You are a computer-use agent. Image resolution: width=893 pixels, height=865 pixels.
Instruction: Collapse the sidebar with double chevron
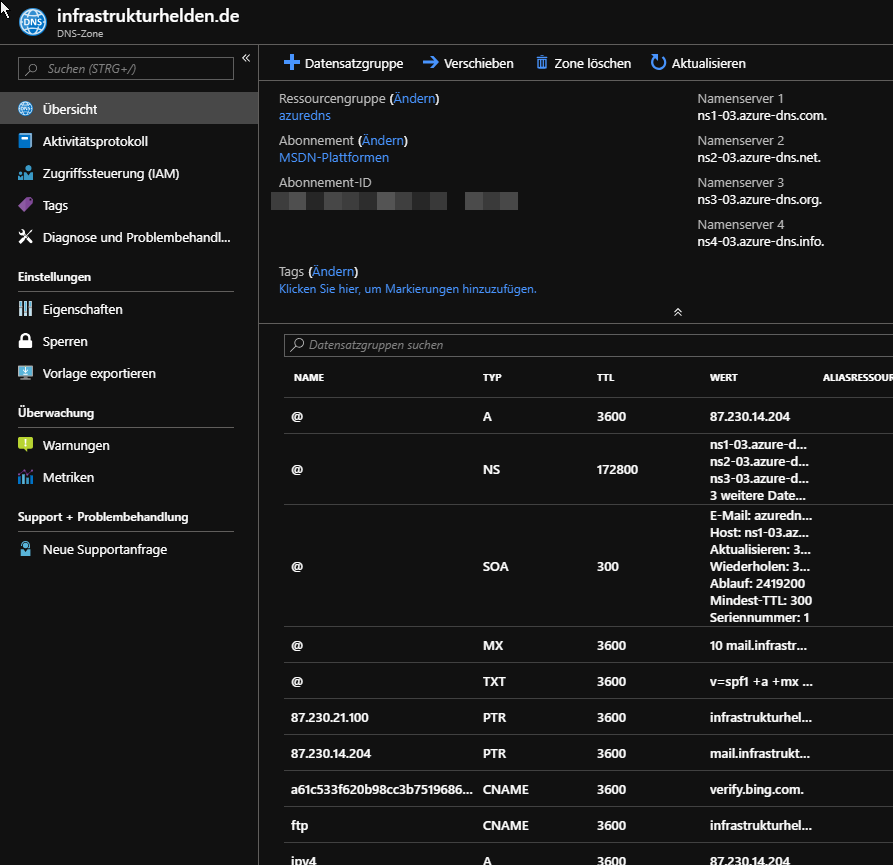coord(246,58)
